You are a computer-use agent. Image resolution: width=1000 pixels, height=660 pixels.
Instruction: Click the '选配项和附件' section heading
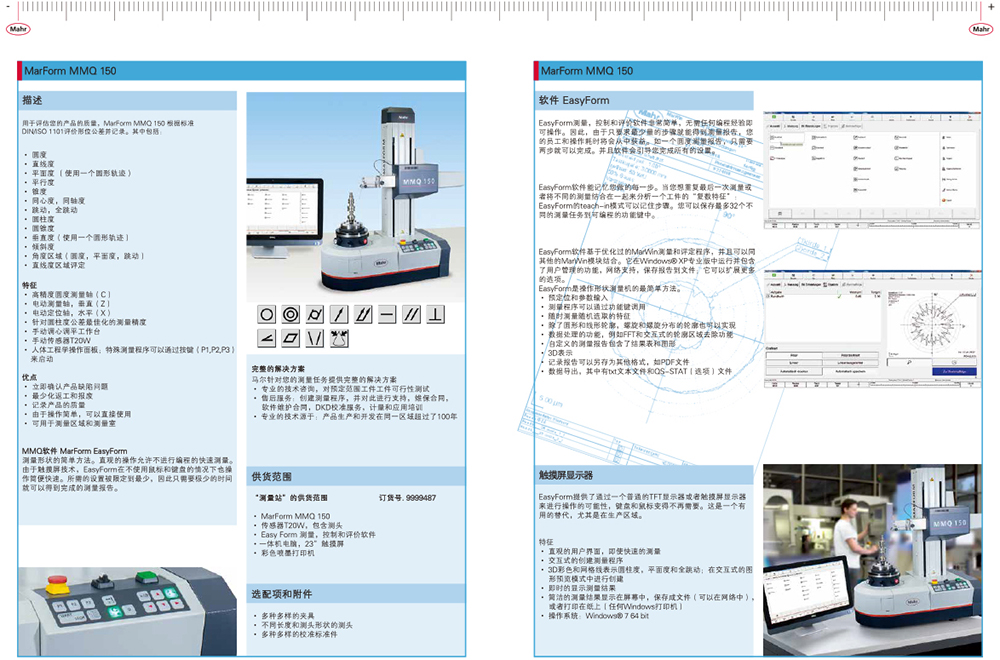[x=282, y=594]
